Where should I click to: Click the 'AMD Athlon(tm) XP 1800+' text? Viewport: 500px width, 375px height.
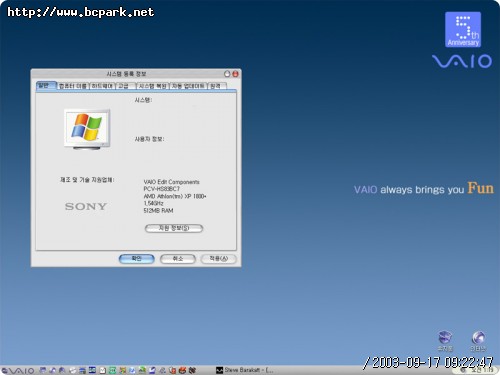click(x=175, y=196)
